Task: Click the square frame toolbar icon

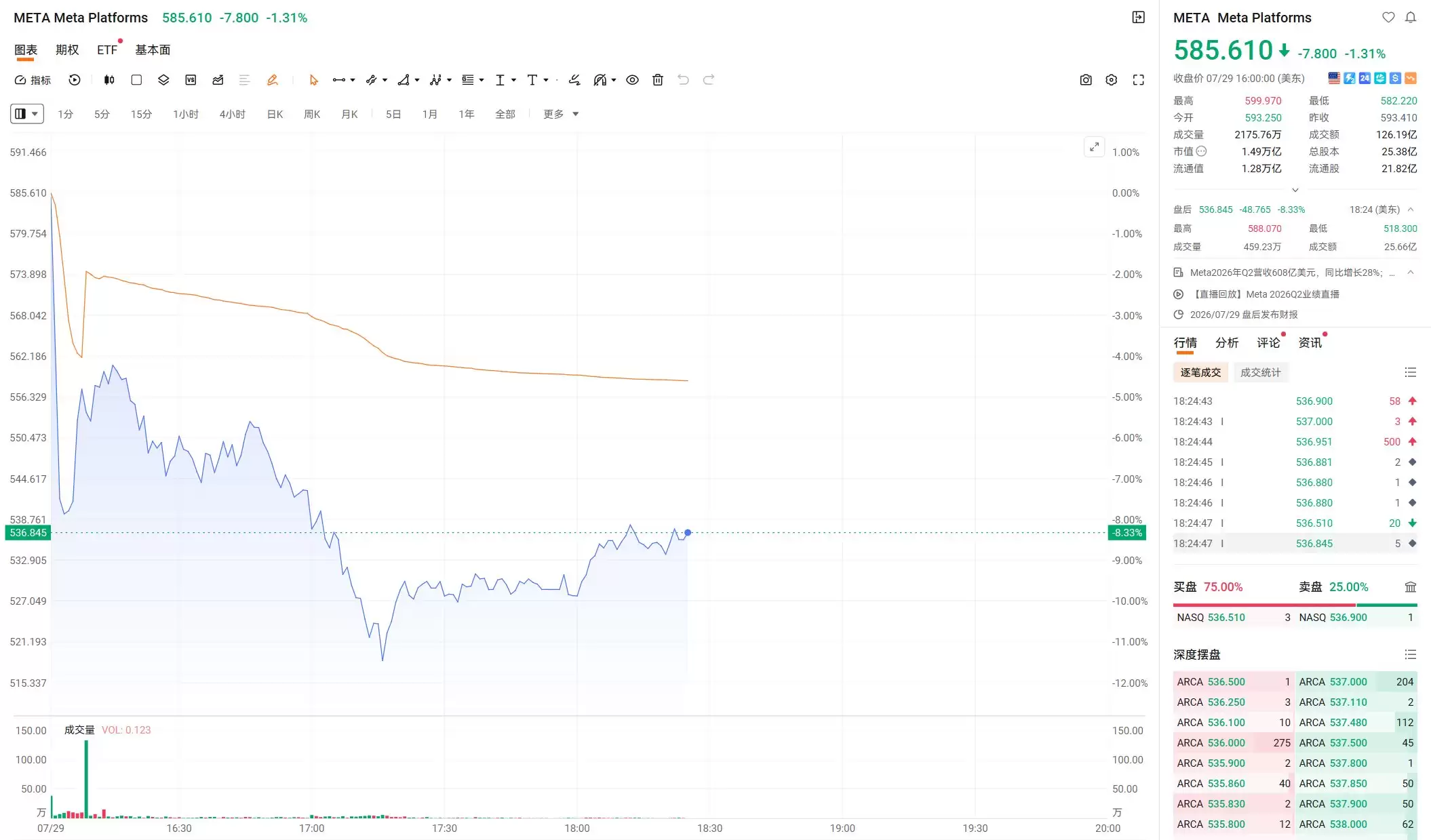Action: click(136, 80)
